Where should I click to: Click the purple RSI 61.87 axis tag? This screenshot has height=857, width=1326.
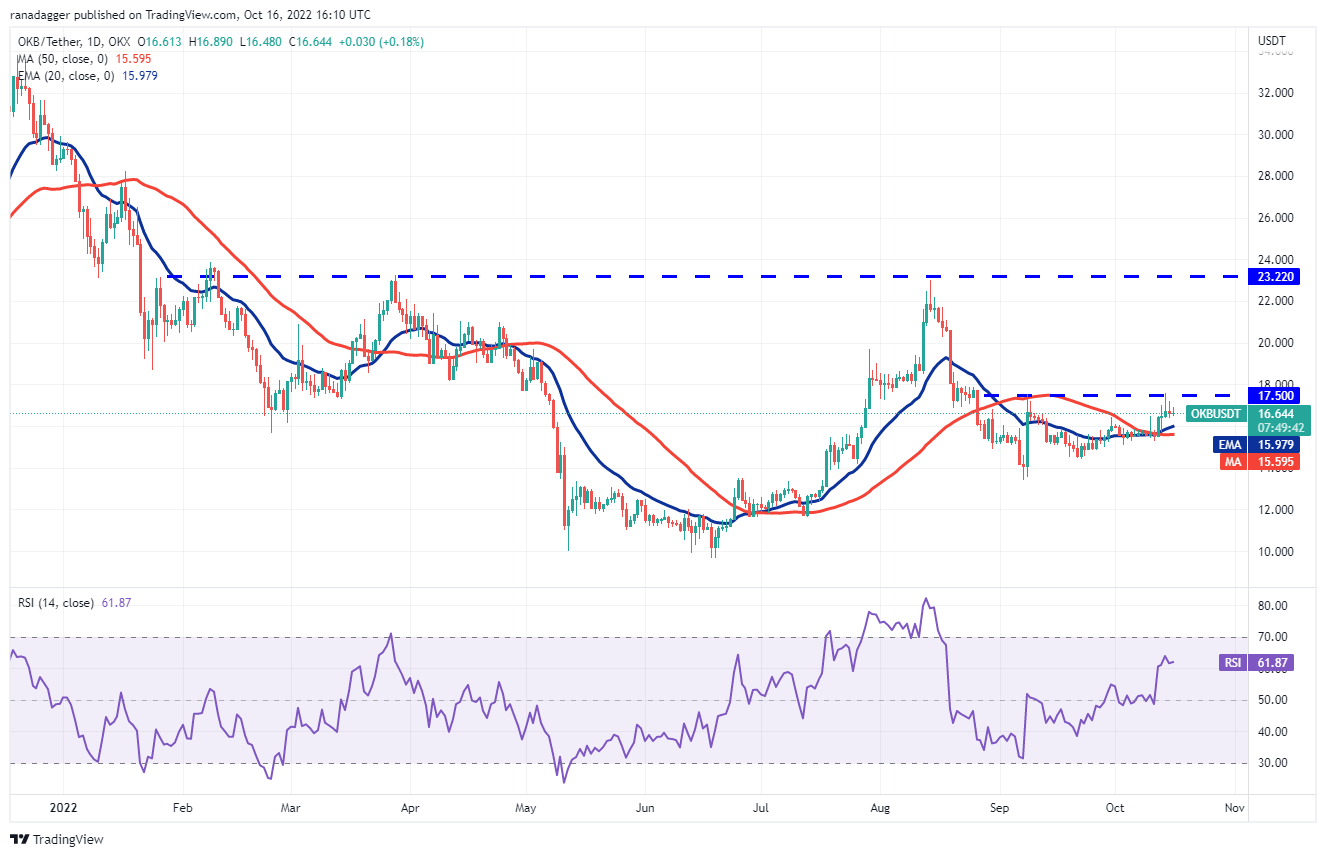[x=1232, y=662]
